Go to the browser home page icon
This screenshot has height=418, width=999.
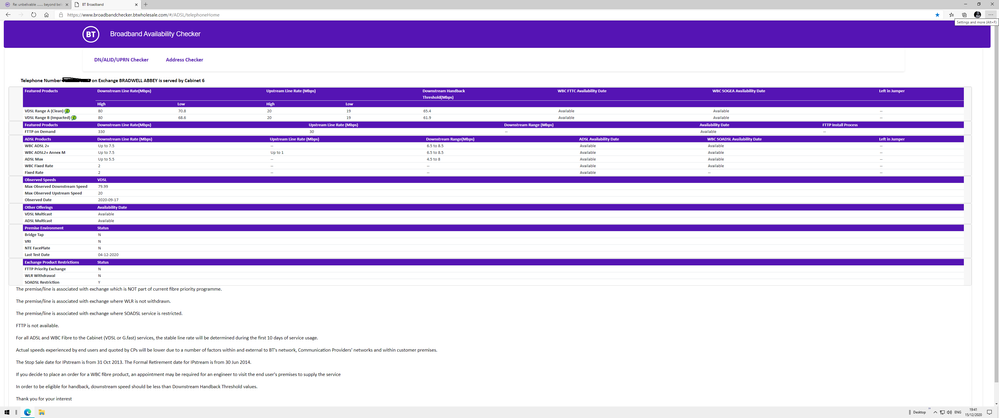tap(47, 15)
